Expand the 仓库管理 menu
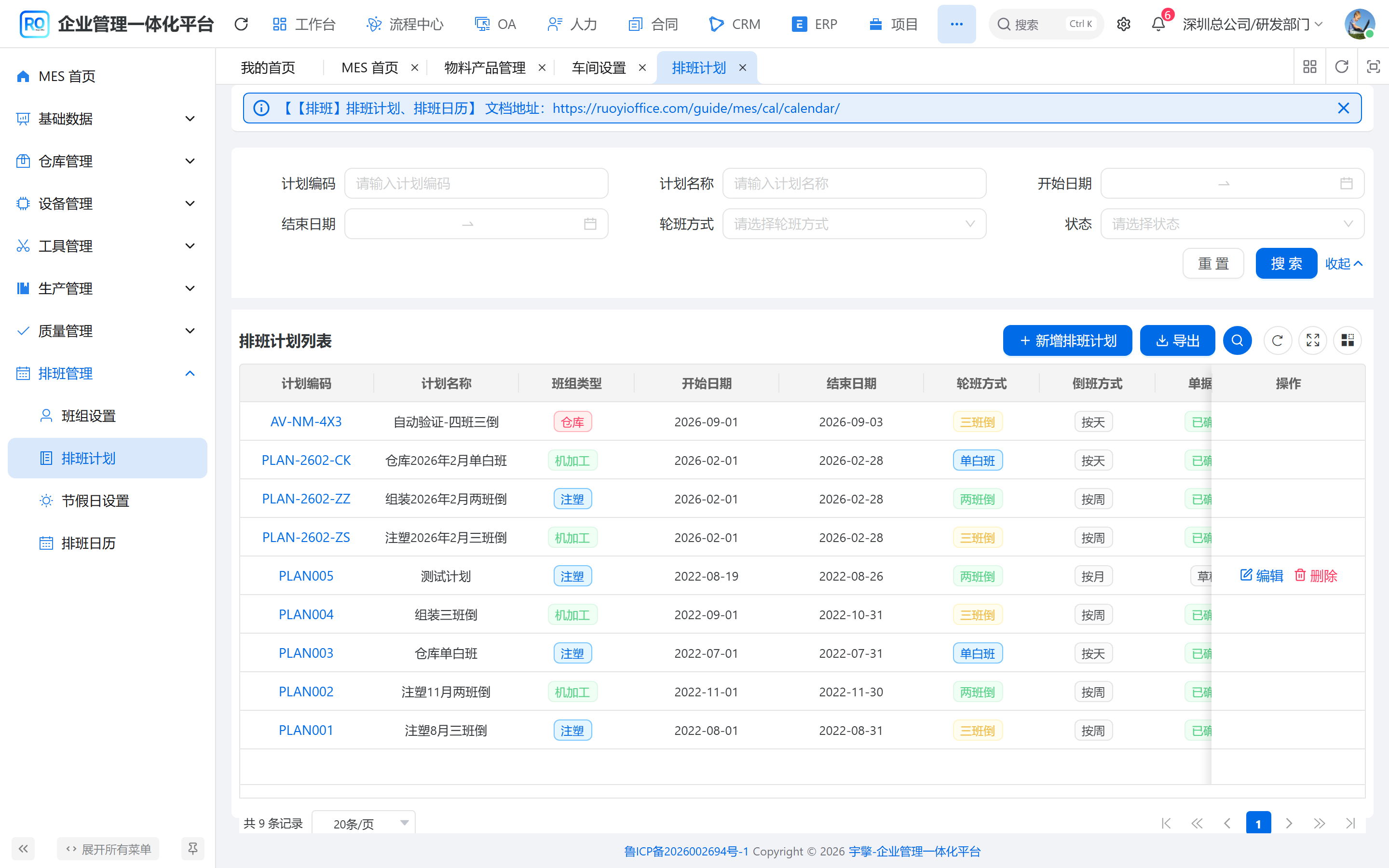The image size is (1389, 868). [108, 162]
